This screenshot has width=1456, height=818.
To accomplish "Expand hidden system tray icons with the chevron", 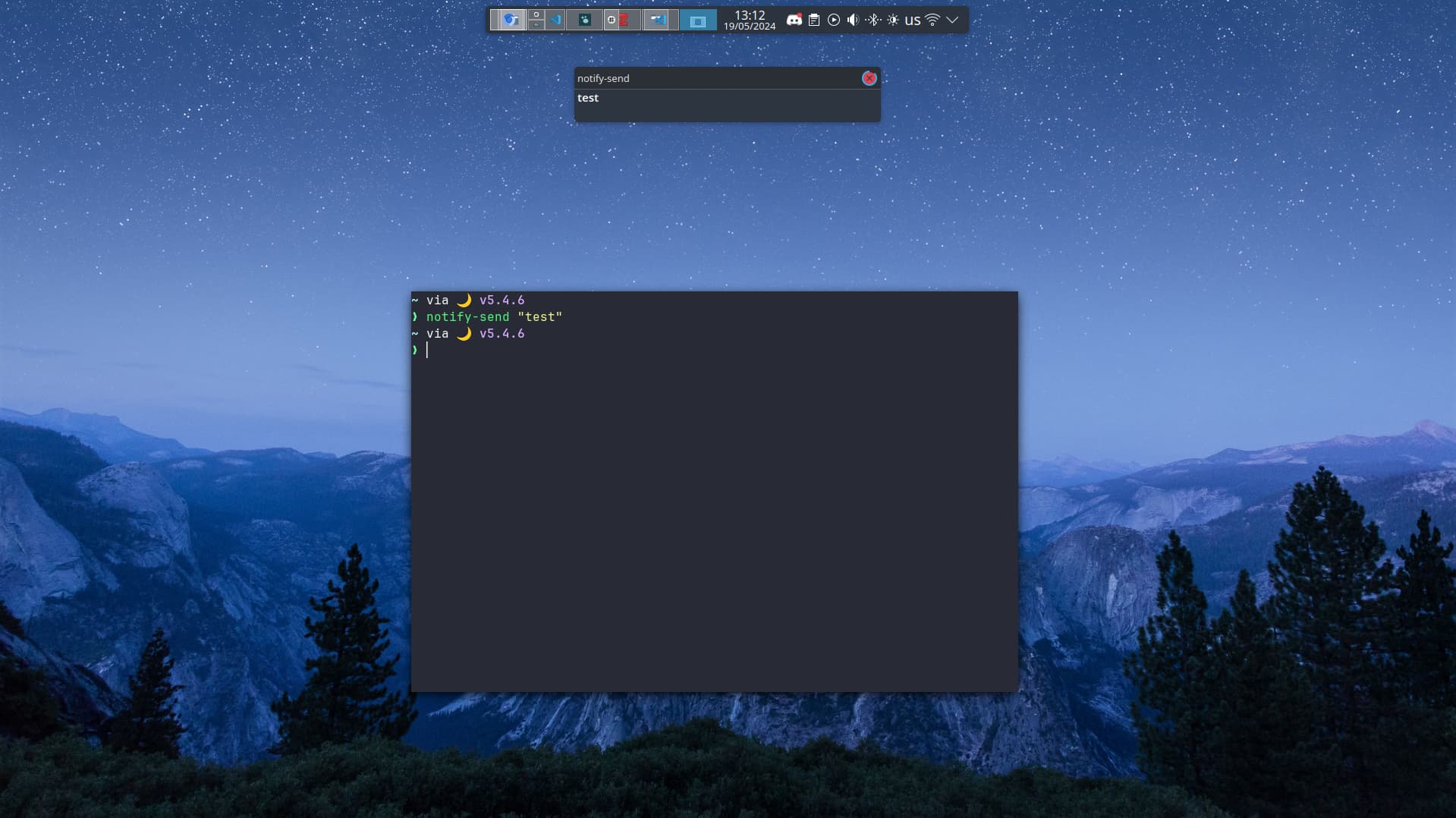I will pyautogui.click(x=952, y=20).
